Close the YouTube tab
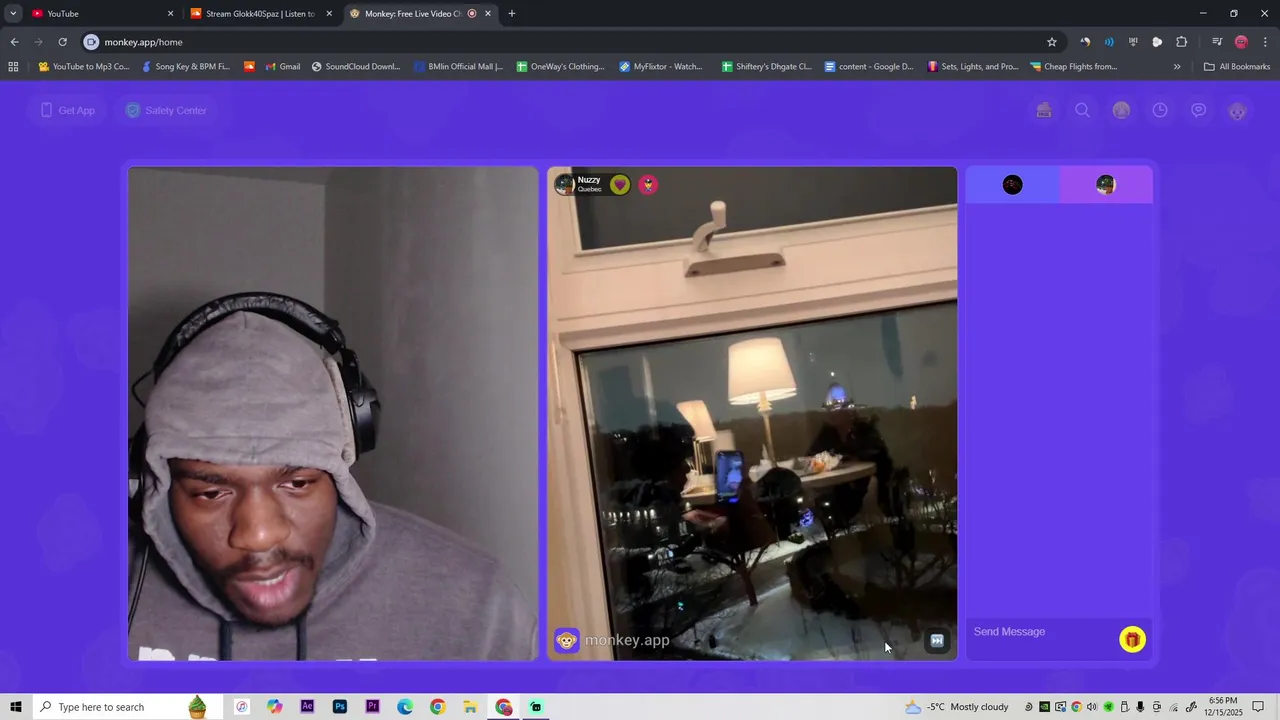 point(170,14)
